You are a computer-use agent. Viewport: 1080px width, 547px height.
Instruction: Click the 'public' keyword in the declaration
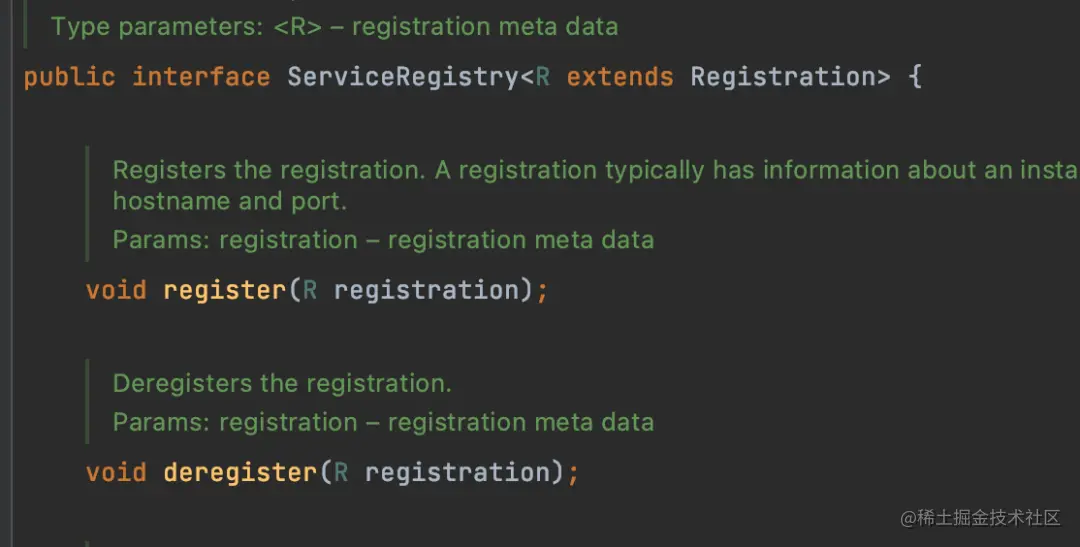tap(69, 77)
